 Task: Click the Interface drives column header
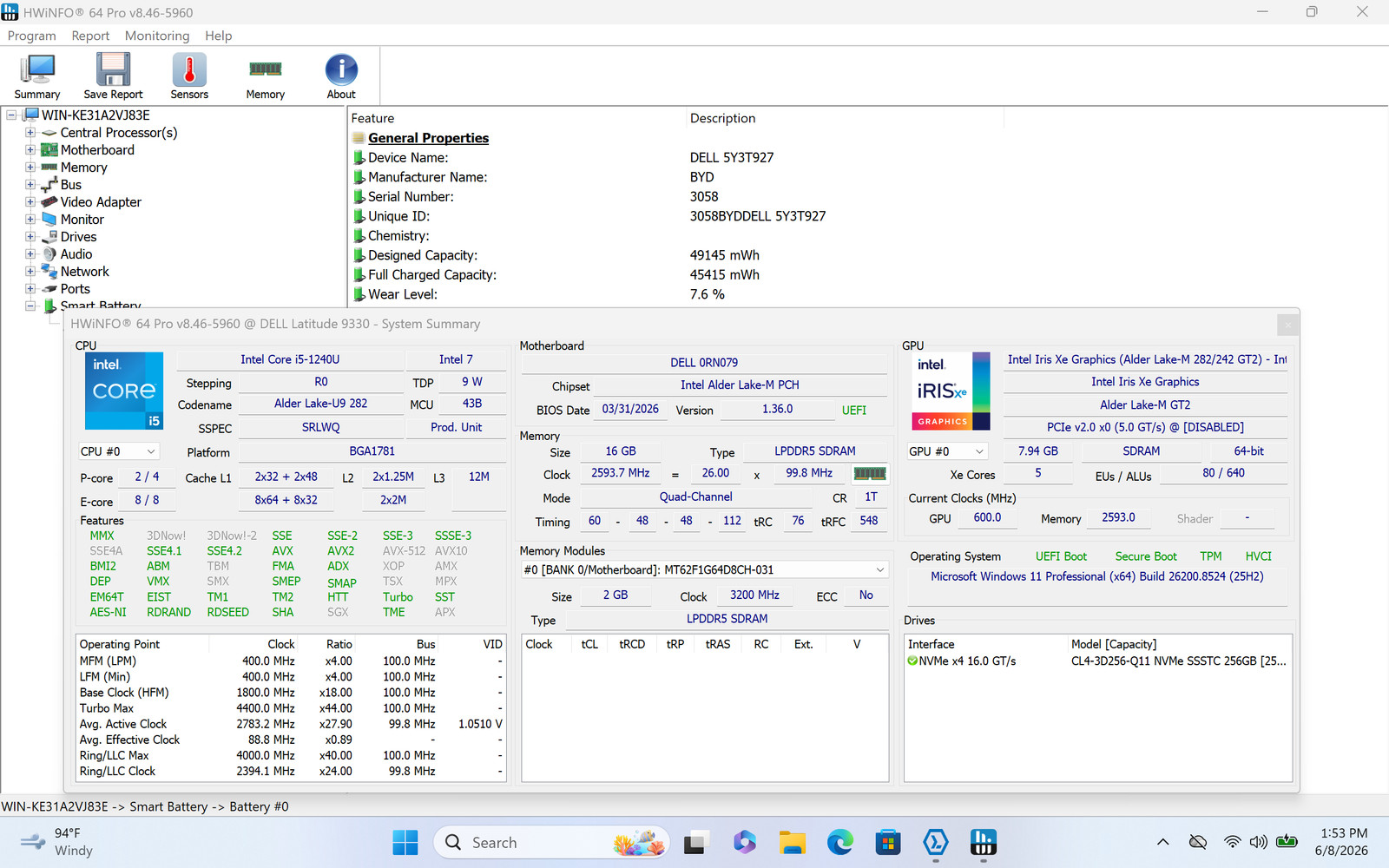coord(986,644)
